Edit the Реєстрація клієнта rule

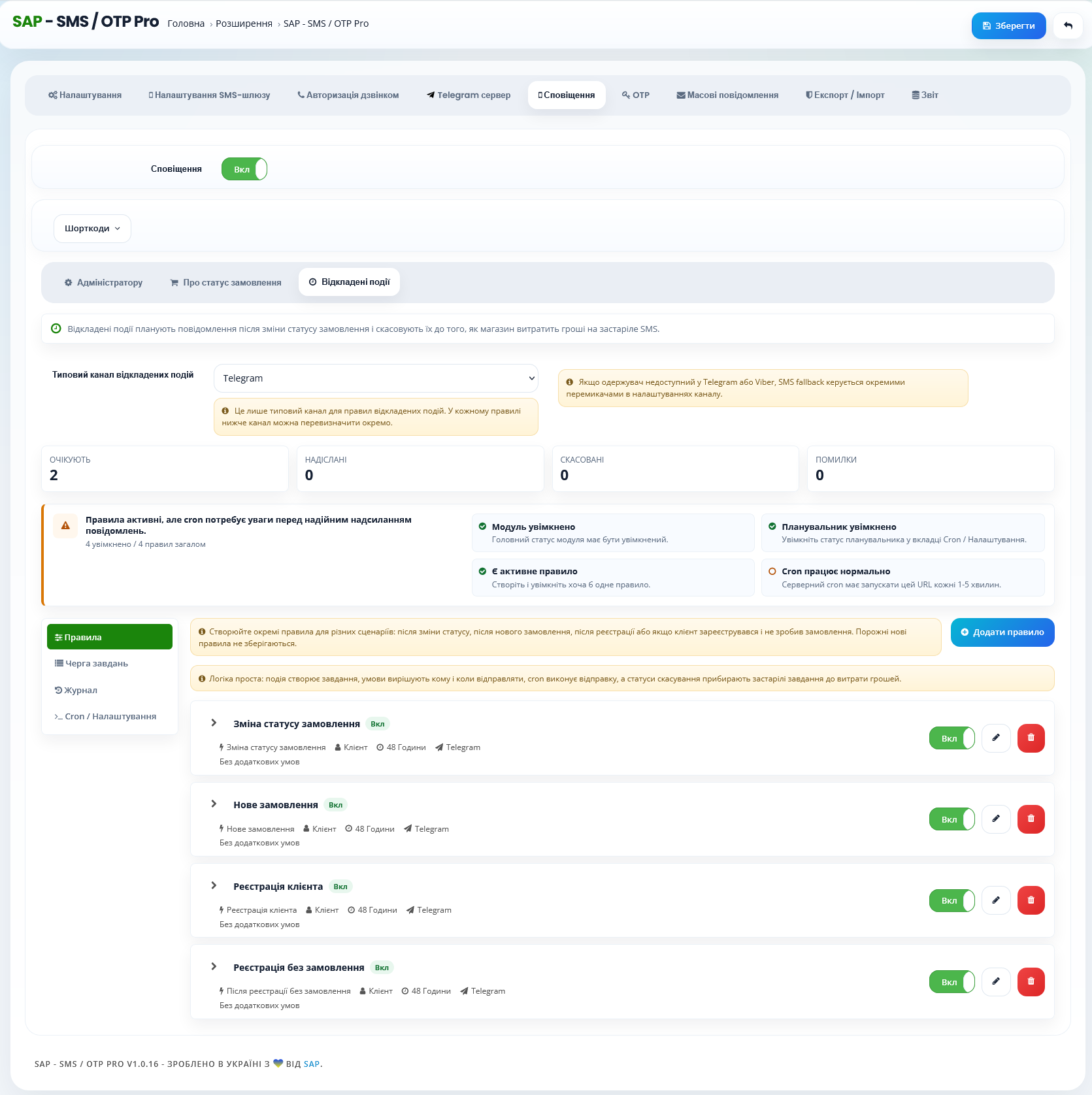click(996, 900)
